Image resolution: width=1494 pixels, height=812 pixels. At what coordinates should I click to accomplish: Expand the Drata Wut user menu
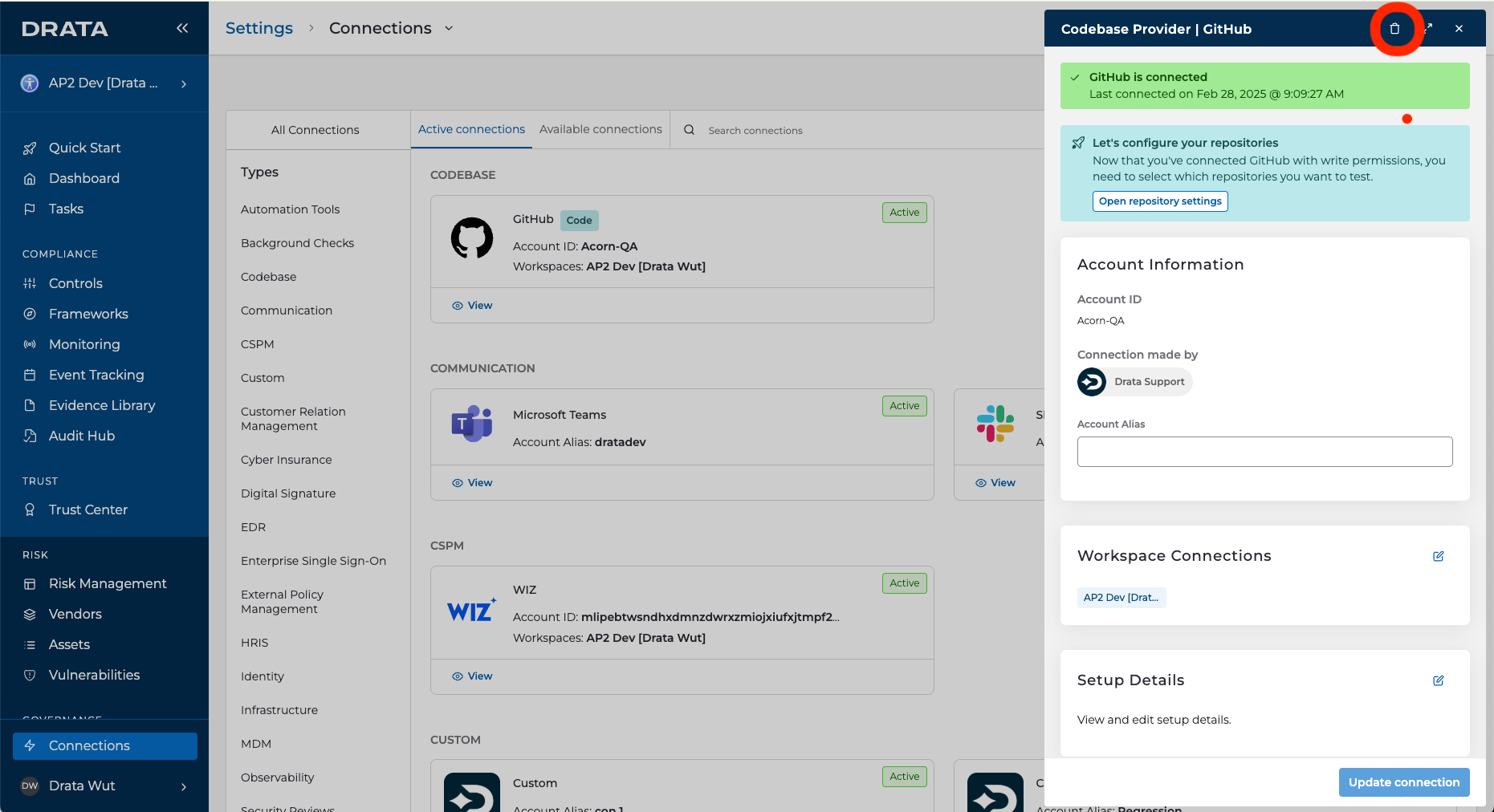184,786
